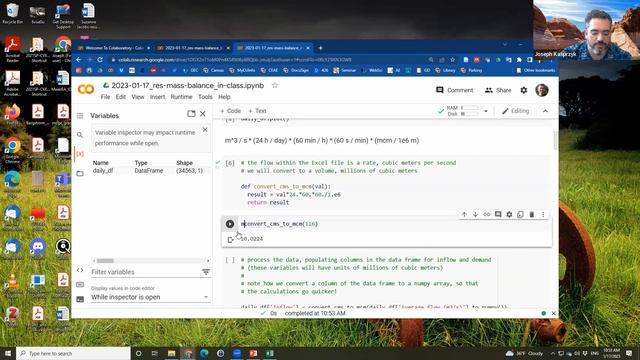640x360 pixels.
Task: Open the Edit menu
Action: pos(120,97)
